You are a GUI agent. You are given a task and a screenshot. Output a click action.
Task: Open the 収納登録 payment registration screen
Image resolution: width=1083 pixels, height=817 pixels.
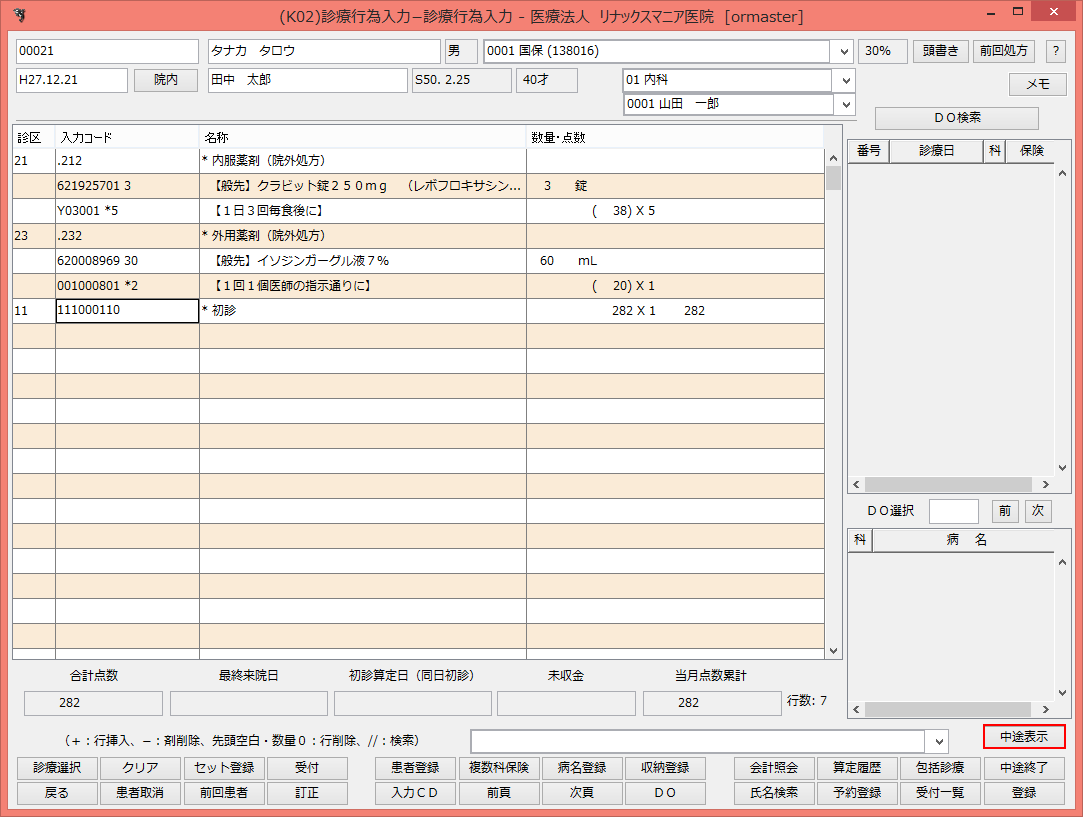(x=664, y=767)
